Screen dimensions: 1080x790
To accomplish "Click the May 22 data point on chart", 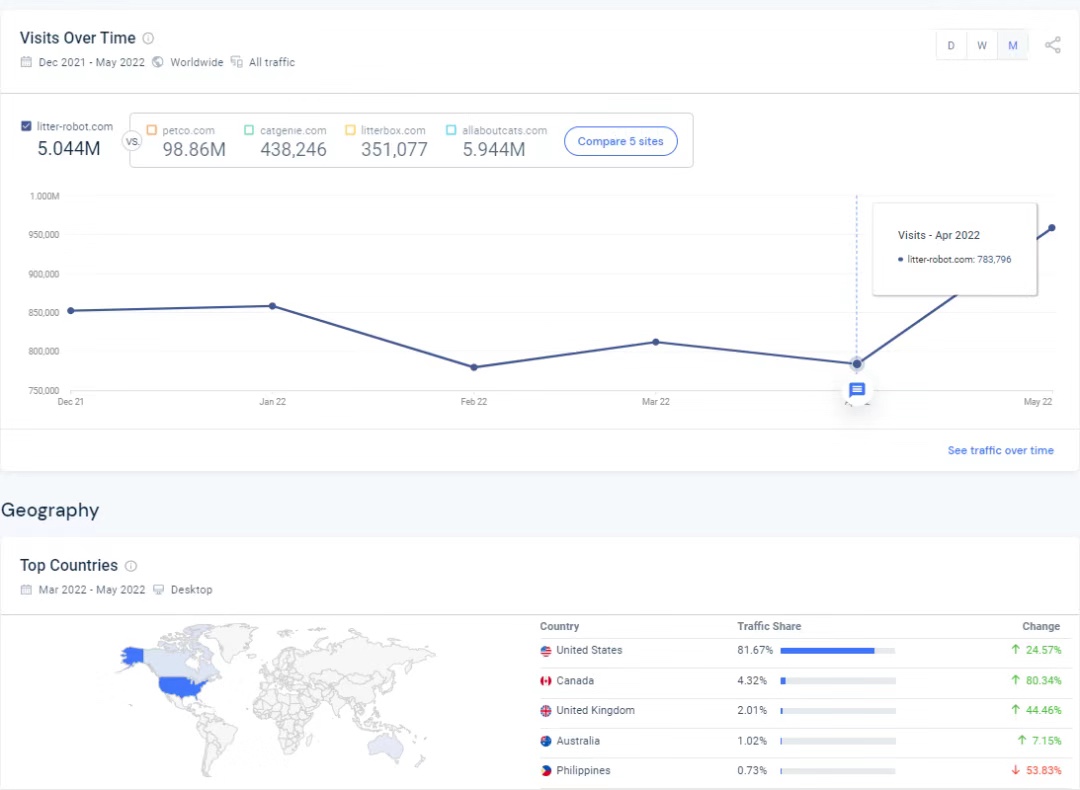I will pos(1051,228).
